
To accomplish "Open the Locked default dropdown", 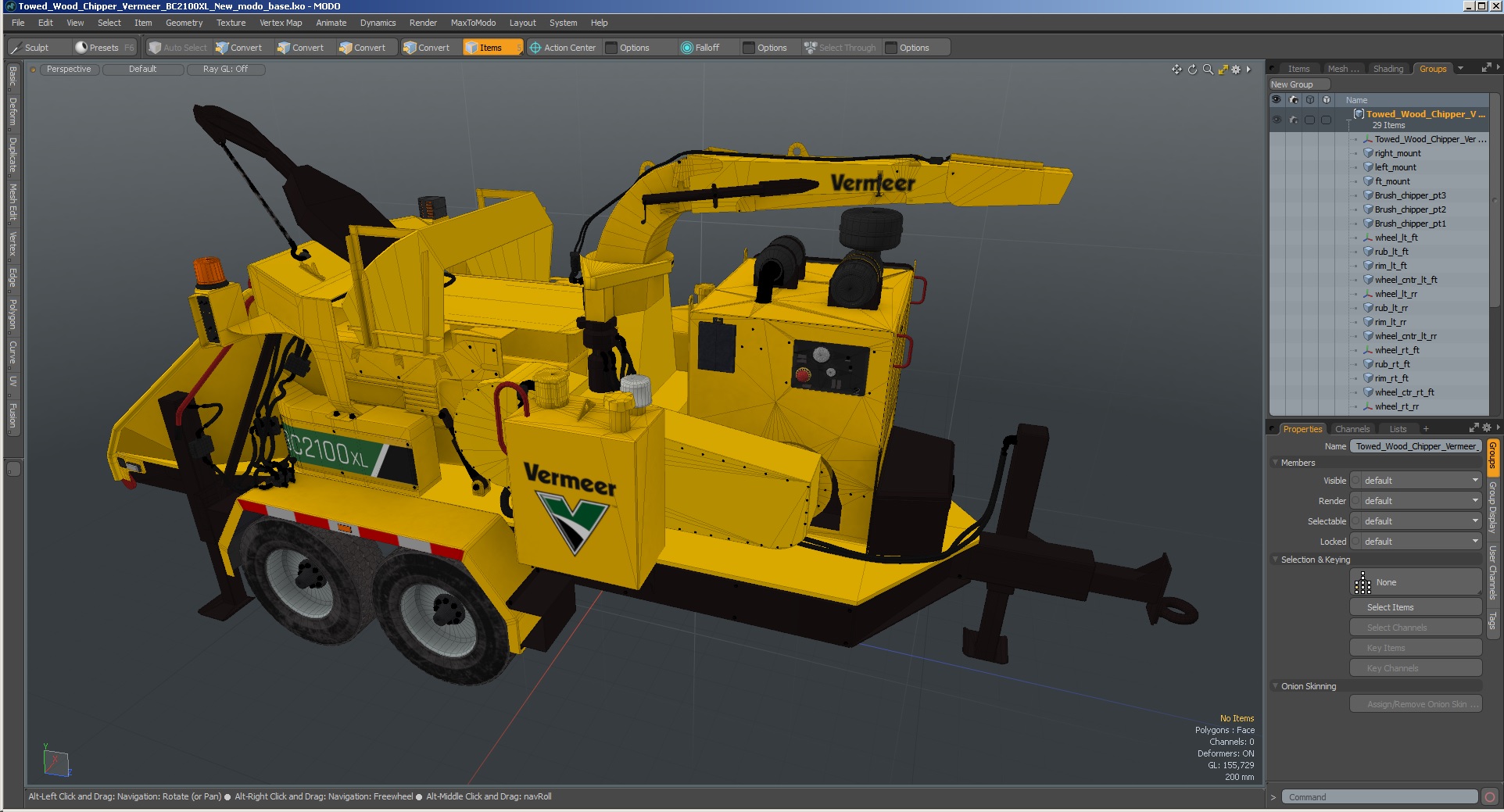I will point(1422,542).
